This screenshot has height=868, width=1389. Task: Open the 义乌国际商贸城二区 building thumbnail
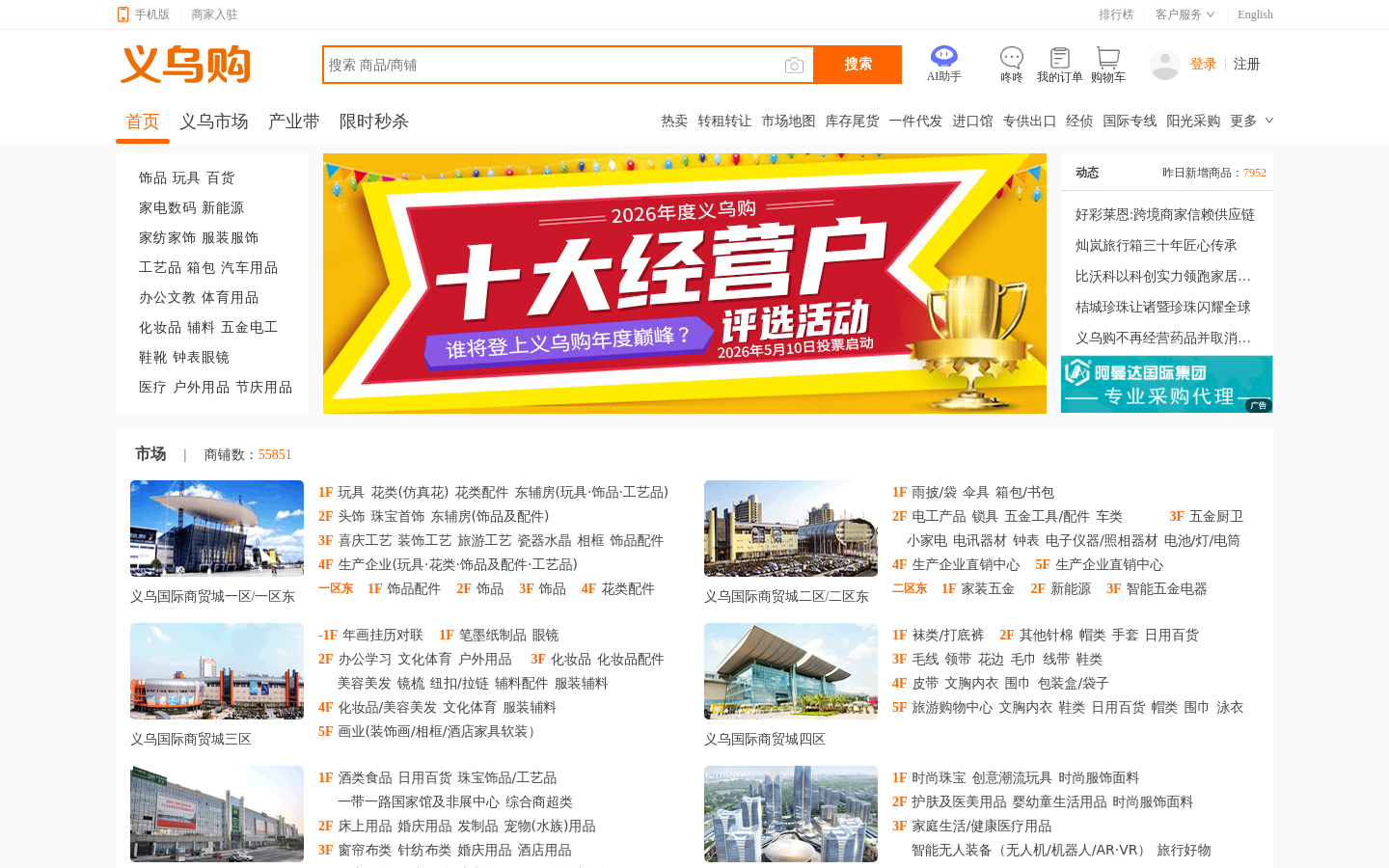click(x=791, y=529)
